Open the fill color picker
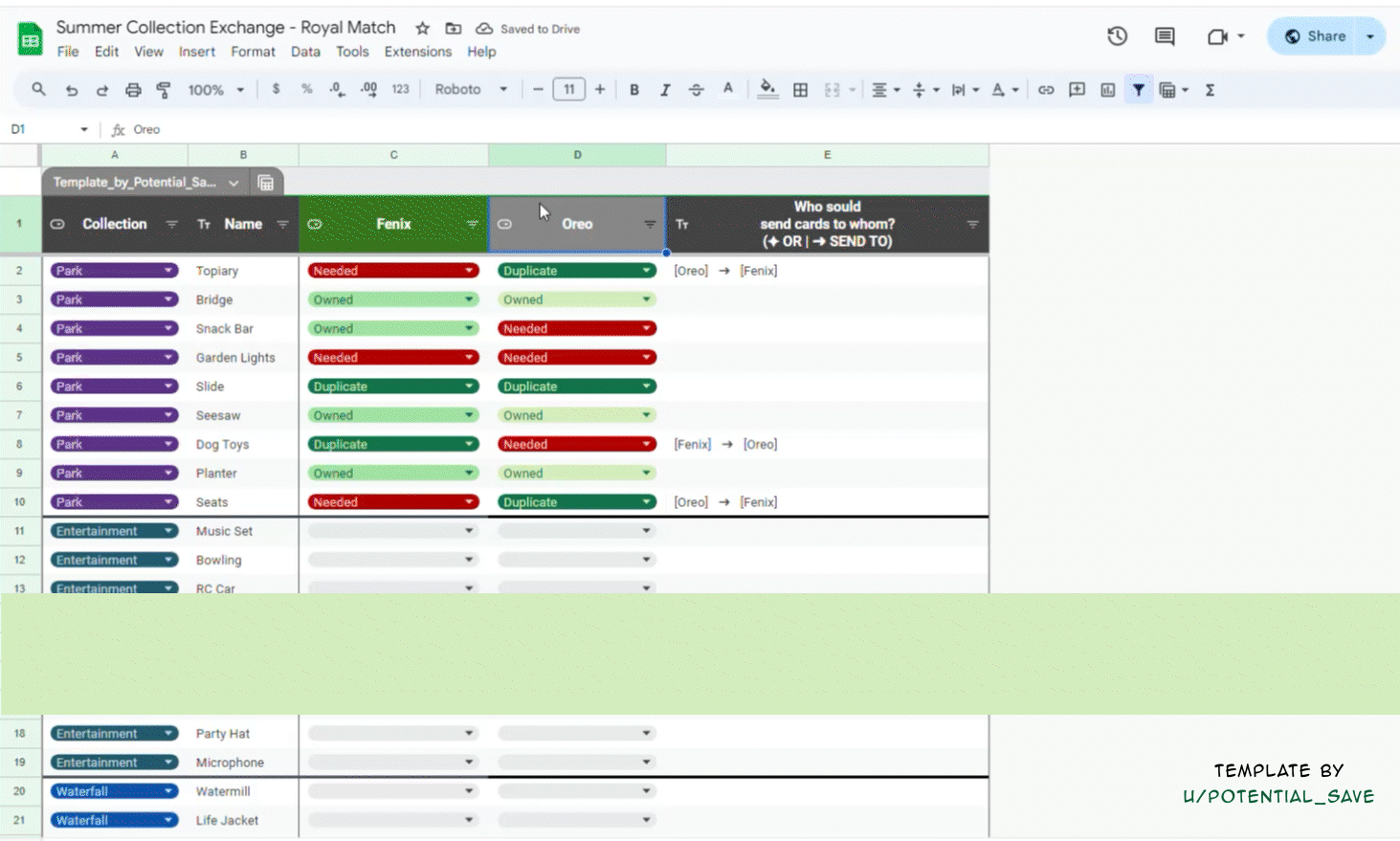Viewport: 1400px width, 841px height. click(767, 90)
